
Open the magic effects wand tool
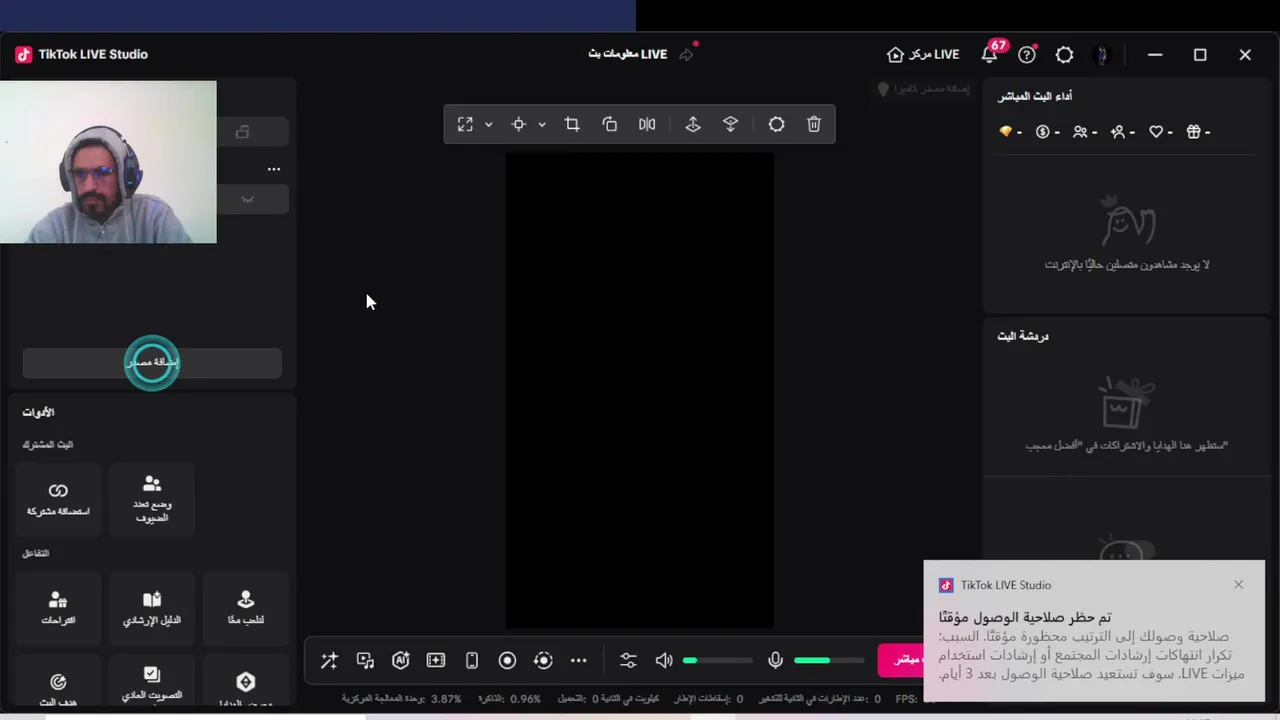point(329,660)
